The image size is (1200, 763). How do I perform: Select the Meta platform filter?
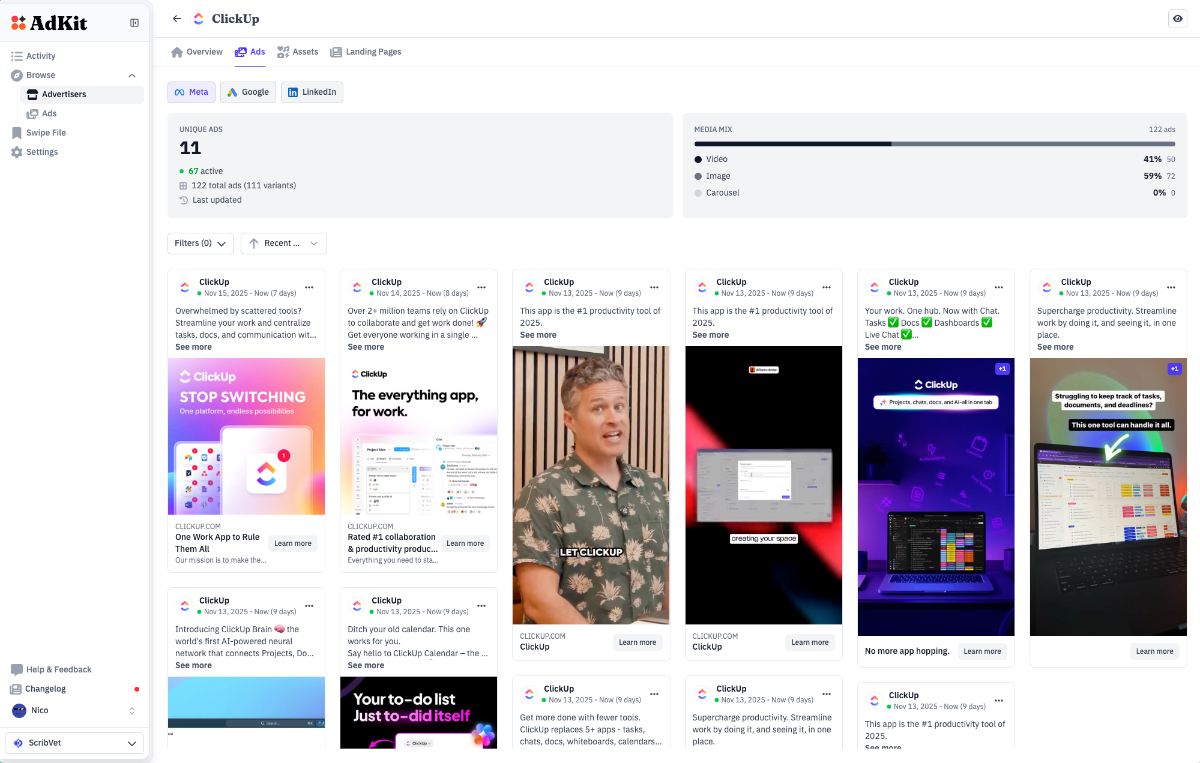click(191, 92)
